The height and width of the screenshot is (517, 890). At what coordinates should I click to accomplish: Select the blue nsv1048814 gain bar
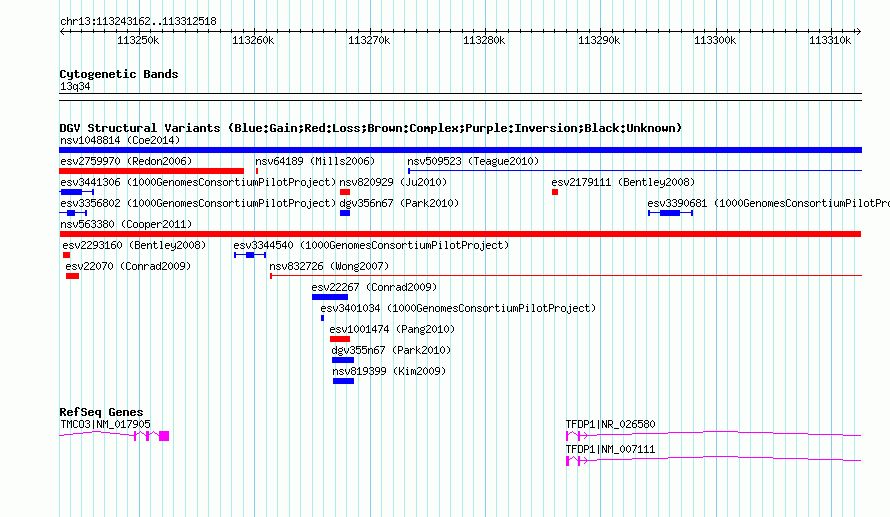460,150
